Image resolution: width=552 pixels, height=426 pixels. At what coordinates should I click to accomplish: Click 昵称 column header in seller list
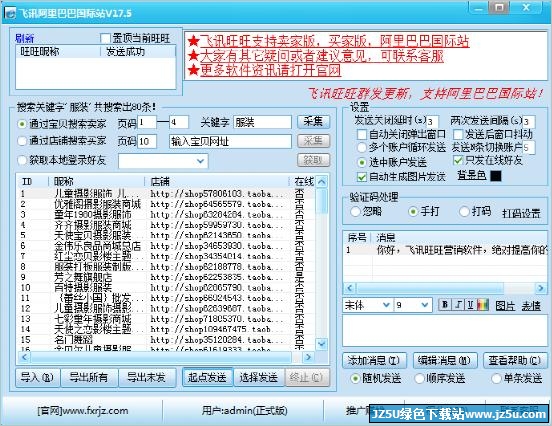[x=96, y=182]
